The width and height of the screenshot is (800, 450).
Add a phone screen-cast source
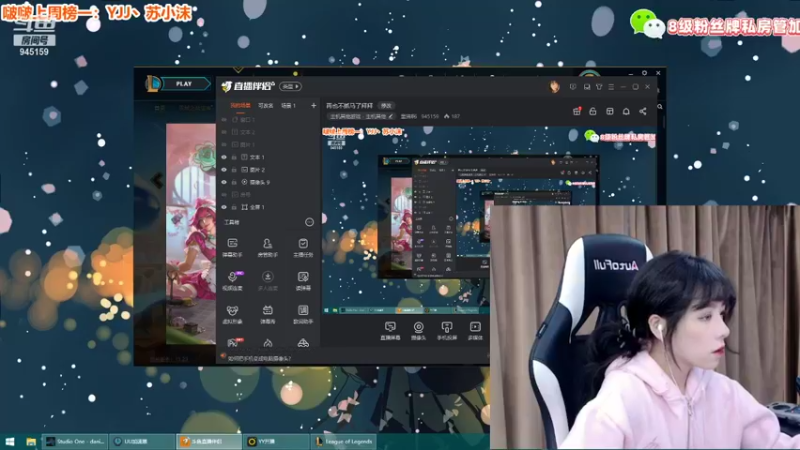(447, 331)
